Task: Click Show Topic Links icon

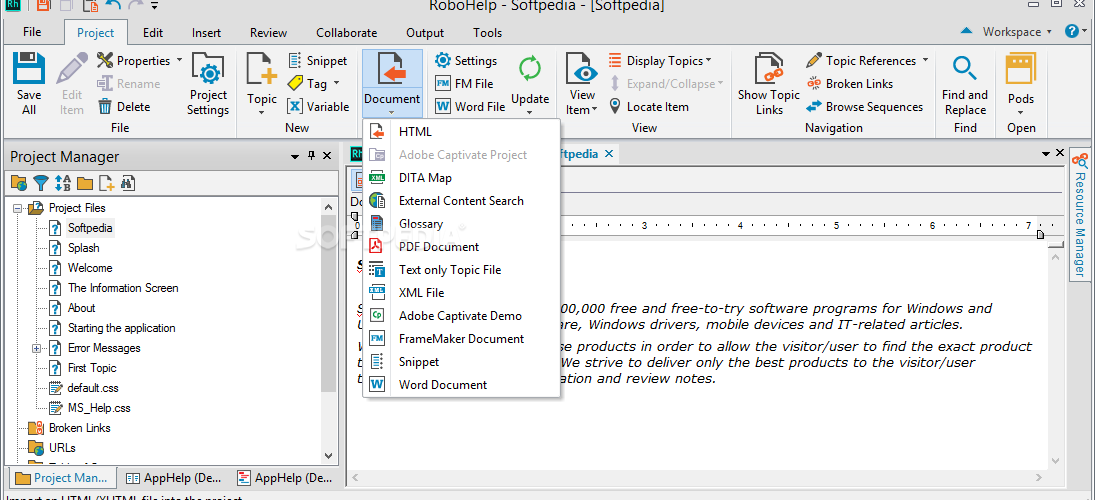Action: tap(769, 68)
